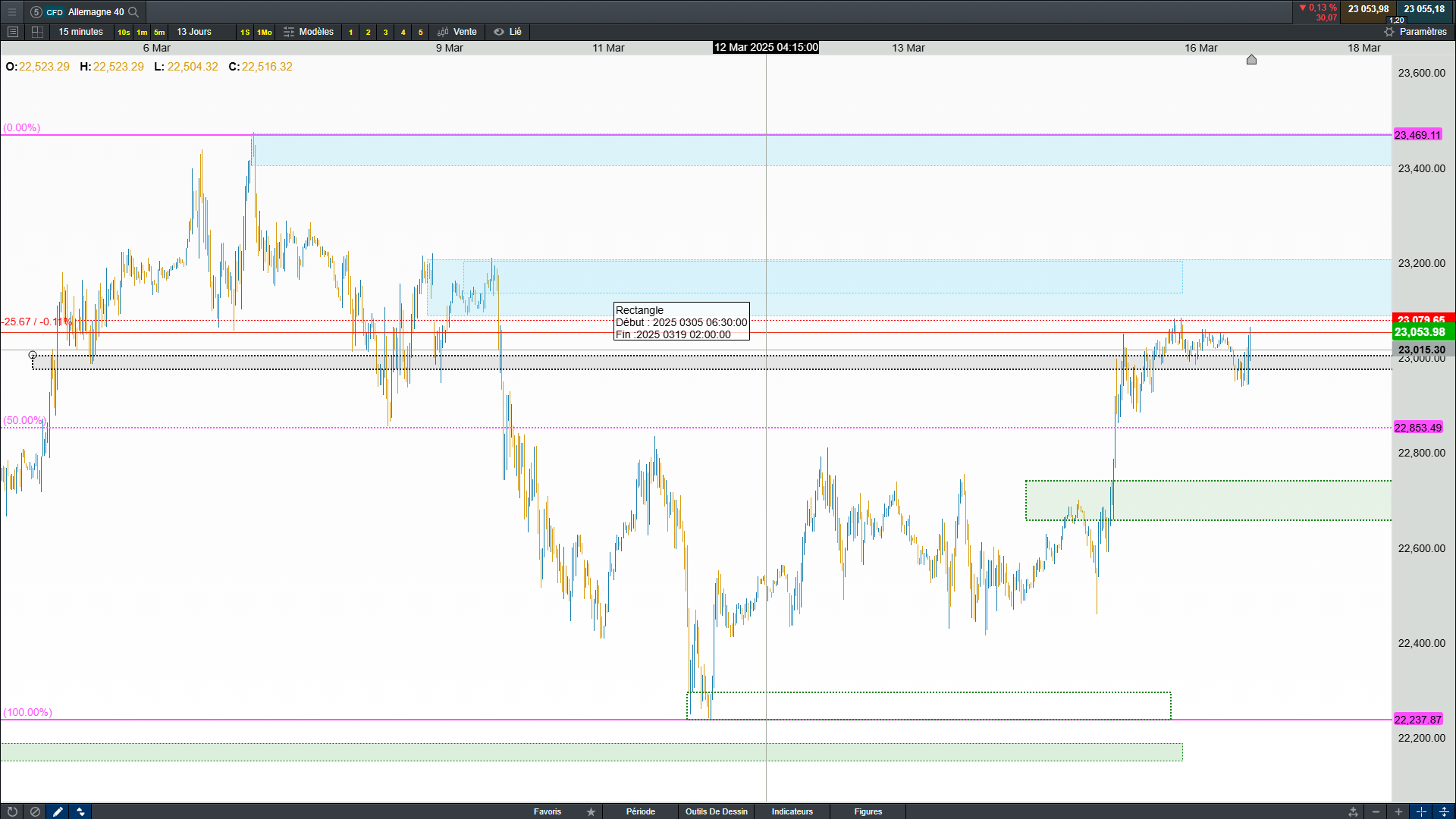
Task: Click the list panel icon
Action: click(x=12, y=32)
